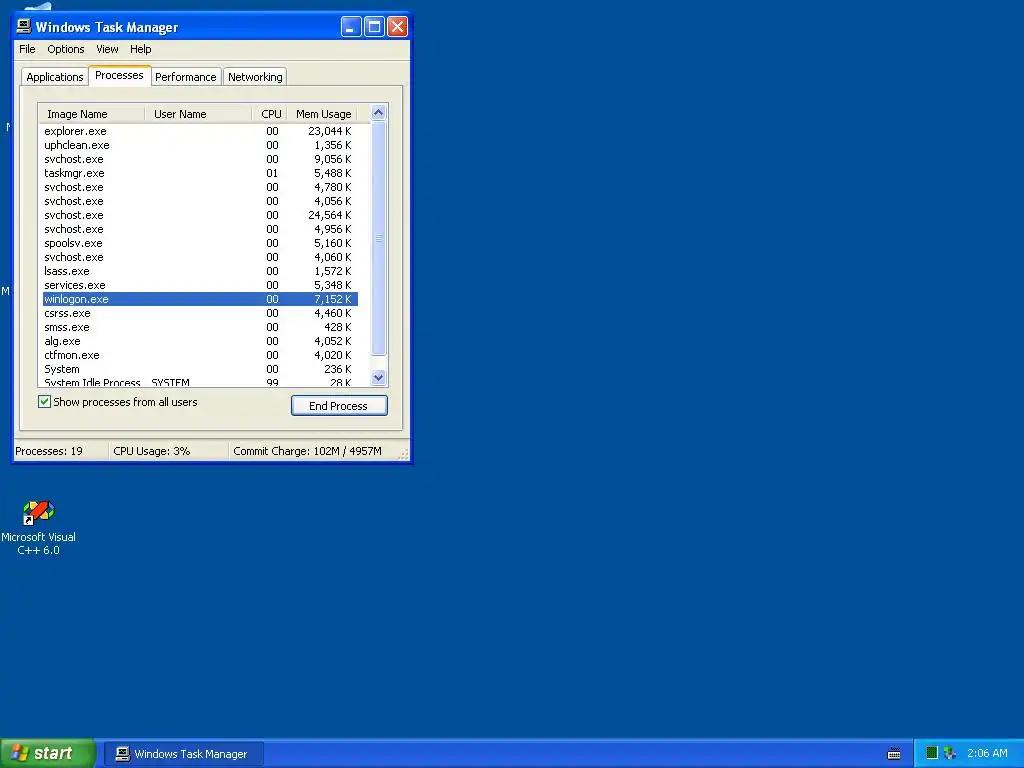Sort by User Name column header
This screenshot has width=1024, height=768.
point(199,114)
